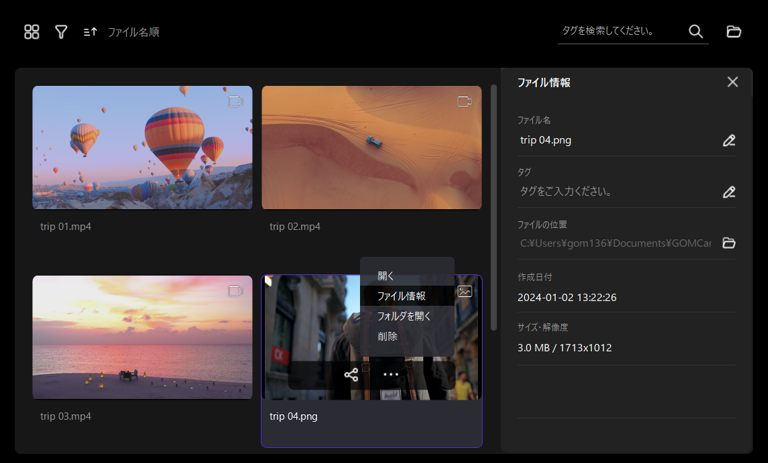Click the three-dots more options icon
Image resolution: width=768 pixels, height=463 pixels.
pos(391,375)
